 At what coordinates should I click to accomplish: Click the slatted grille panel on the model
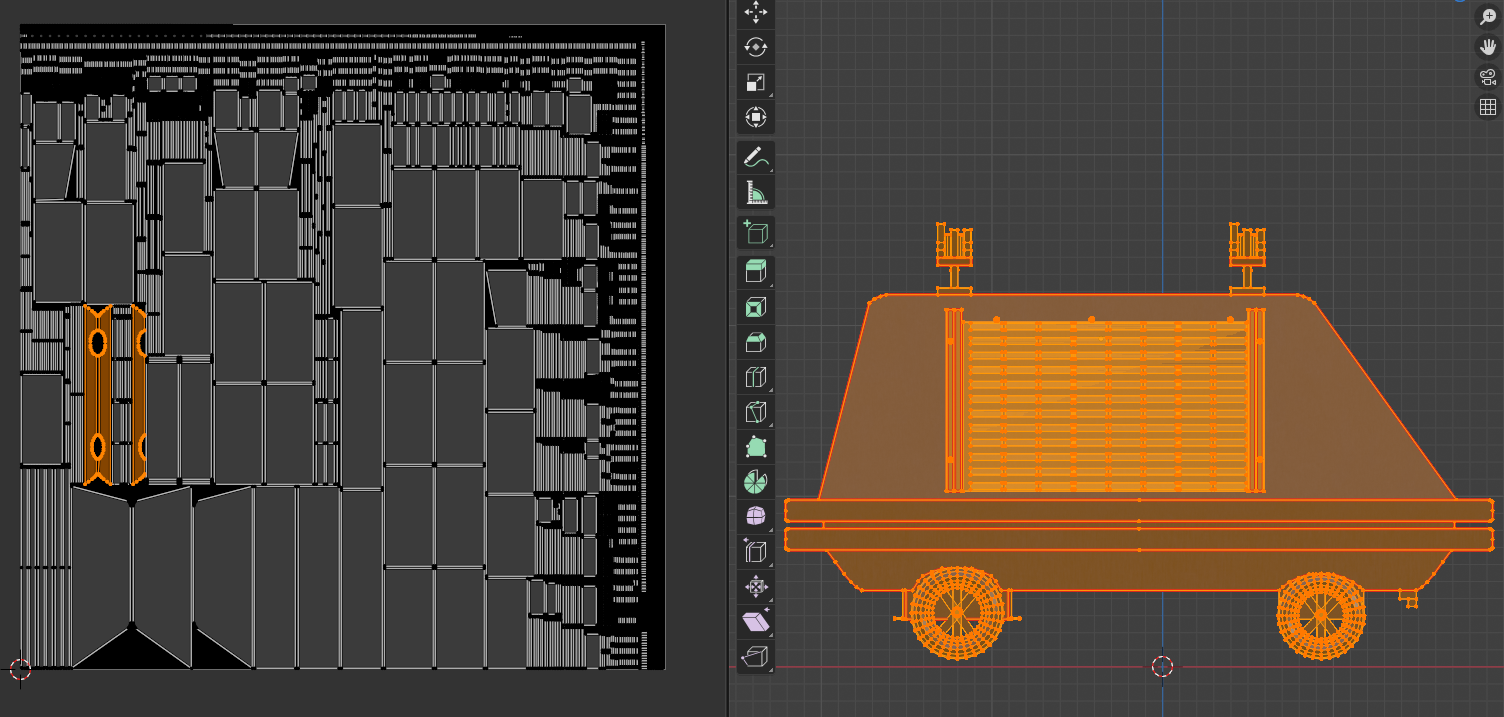pos(1107,406)
